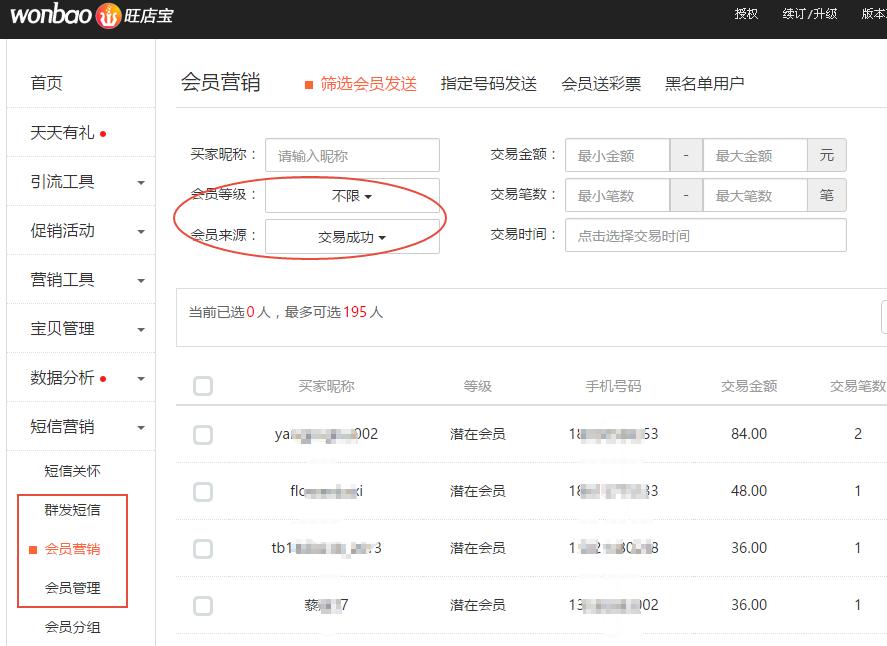
Task: Switch to the 指定号码发送 tab
Action: tap(487, 84)
